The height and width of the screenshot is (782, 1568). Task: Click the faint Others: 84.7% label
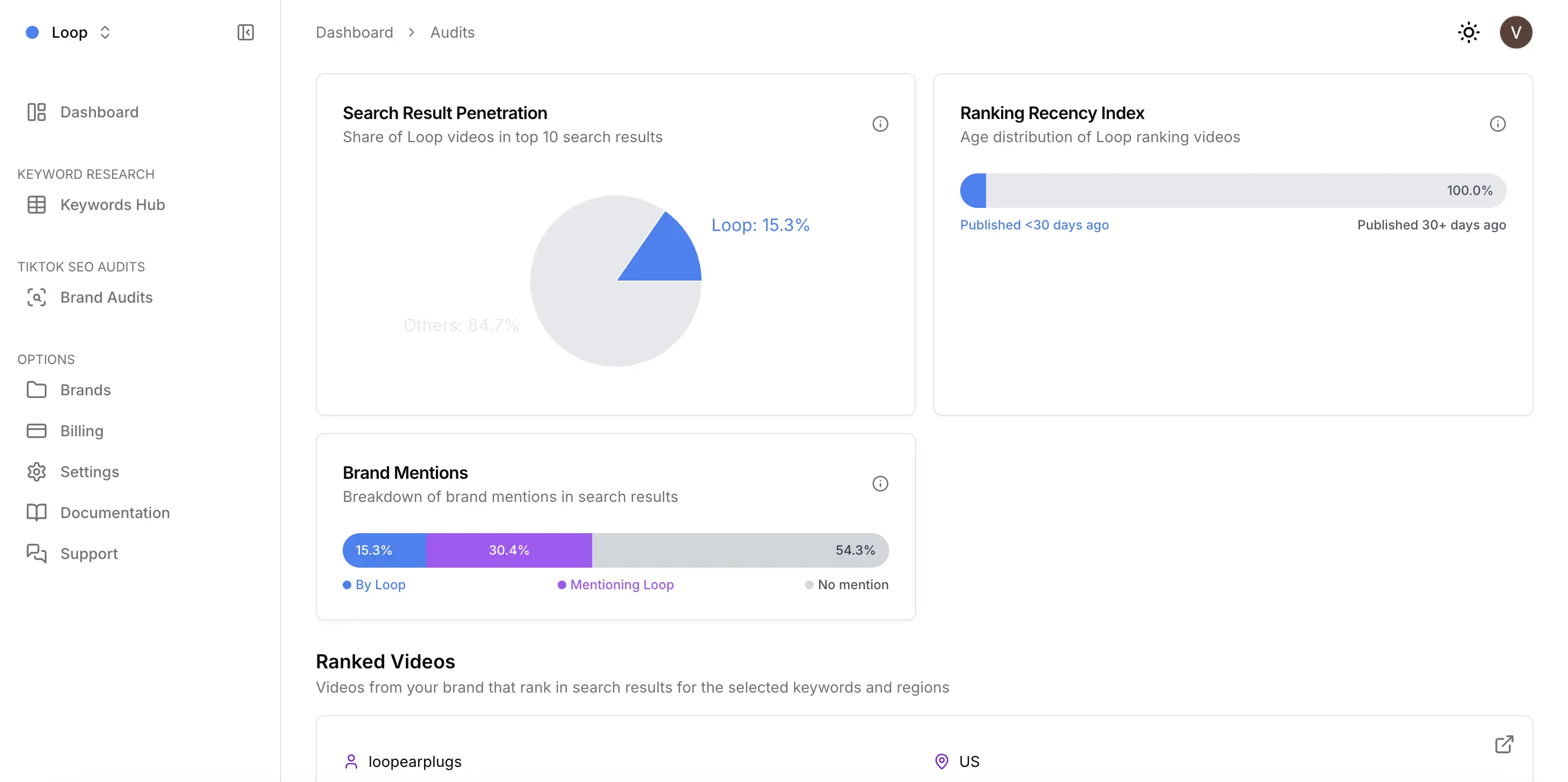[461, 325]
